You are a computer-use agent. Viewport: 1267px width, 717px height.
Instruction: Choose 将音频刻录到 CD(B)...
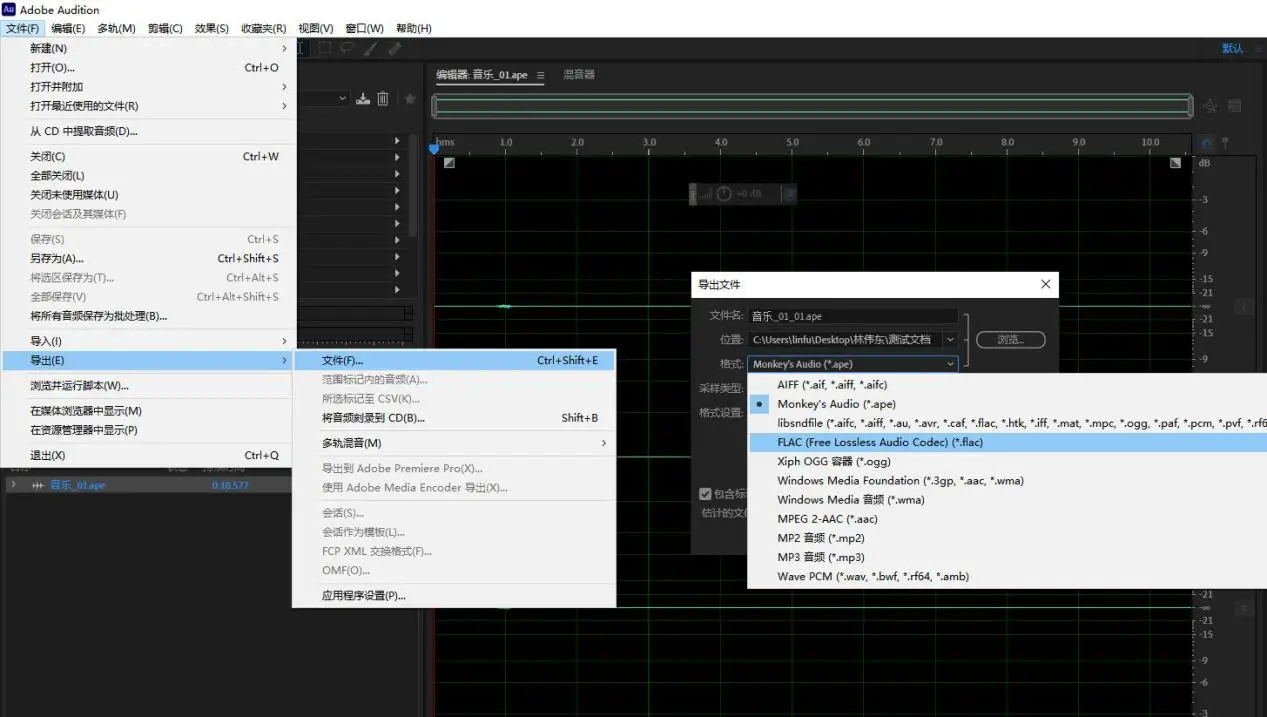point(454,418)
